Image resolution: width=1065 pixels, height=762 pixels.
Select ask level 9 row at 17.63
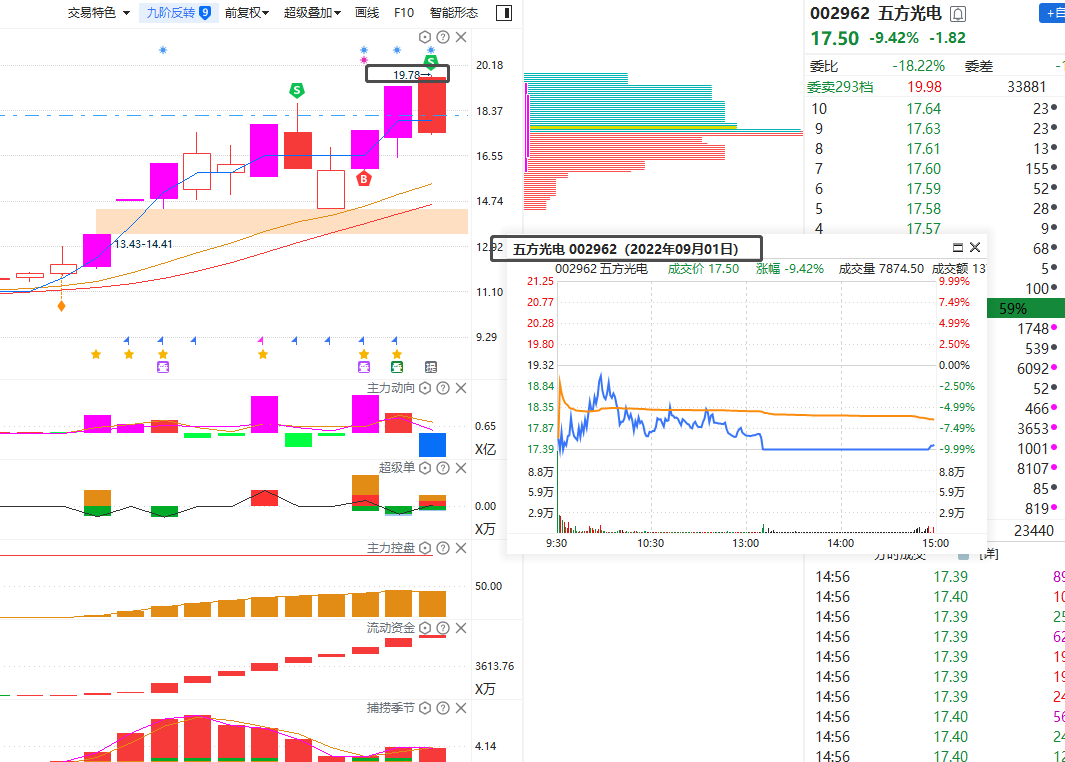[935, 128]
